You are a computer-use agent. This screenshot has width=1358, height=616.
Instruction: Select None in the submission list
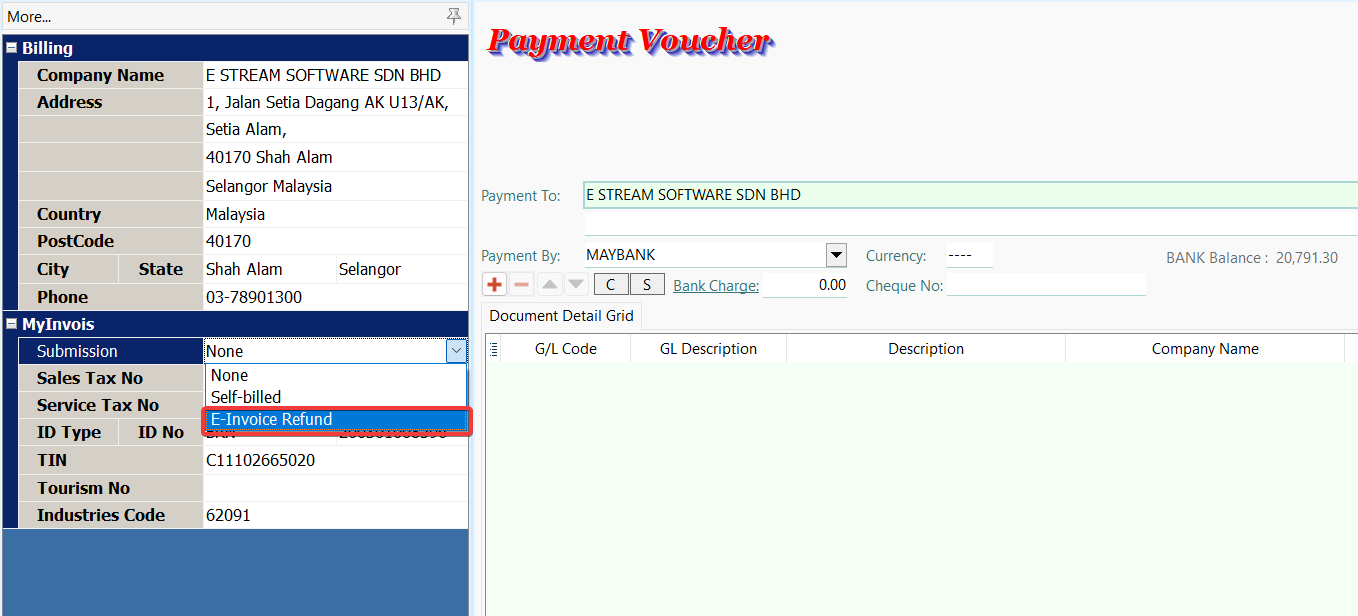[230, 376]
